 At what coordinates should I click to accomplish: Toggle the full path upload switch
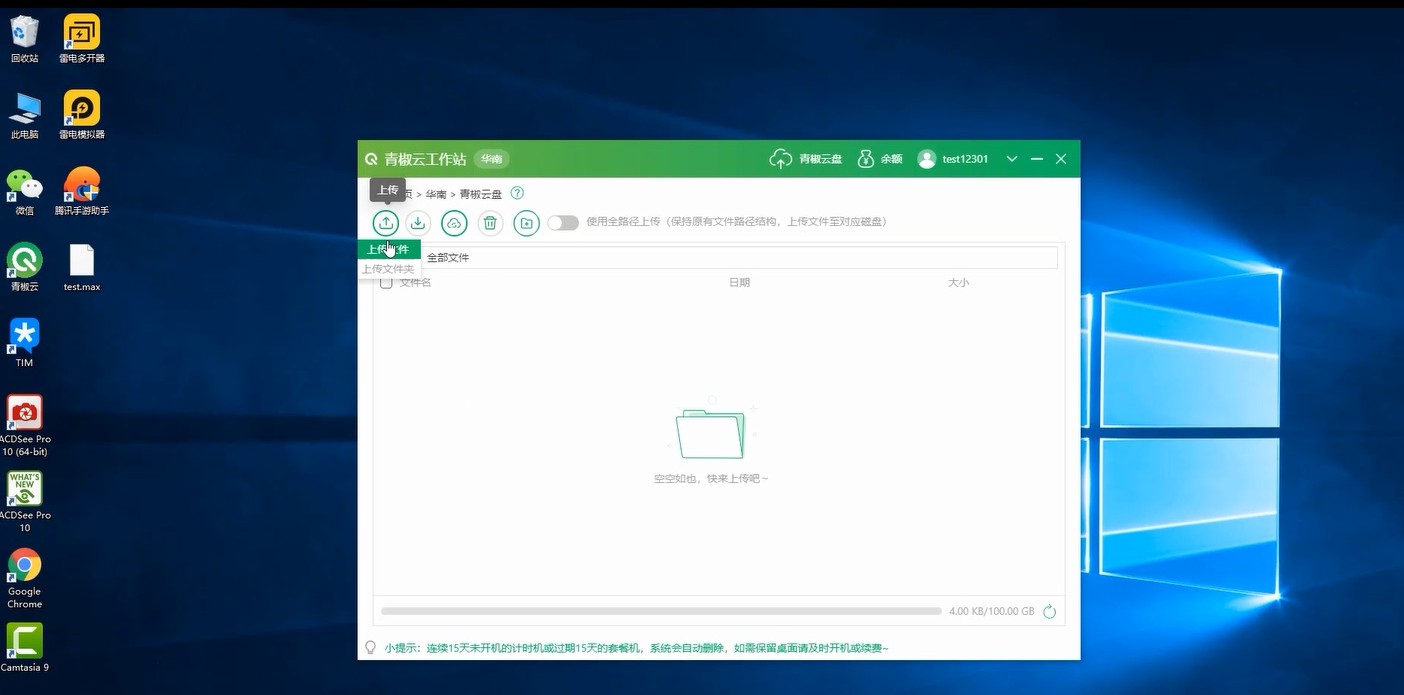click(563, 222)
